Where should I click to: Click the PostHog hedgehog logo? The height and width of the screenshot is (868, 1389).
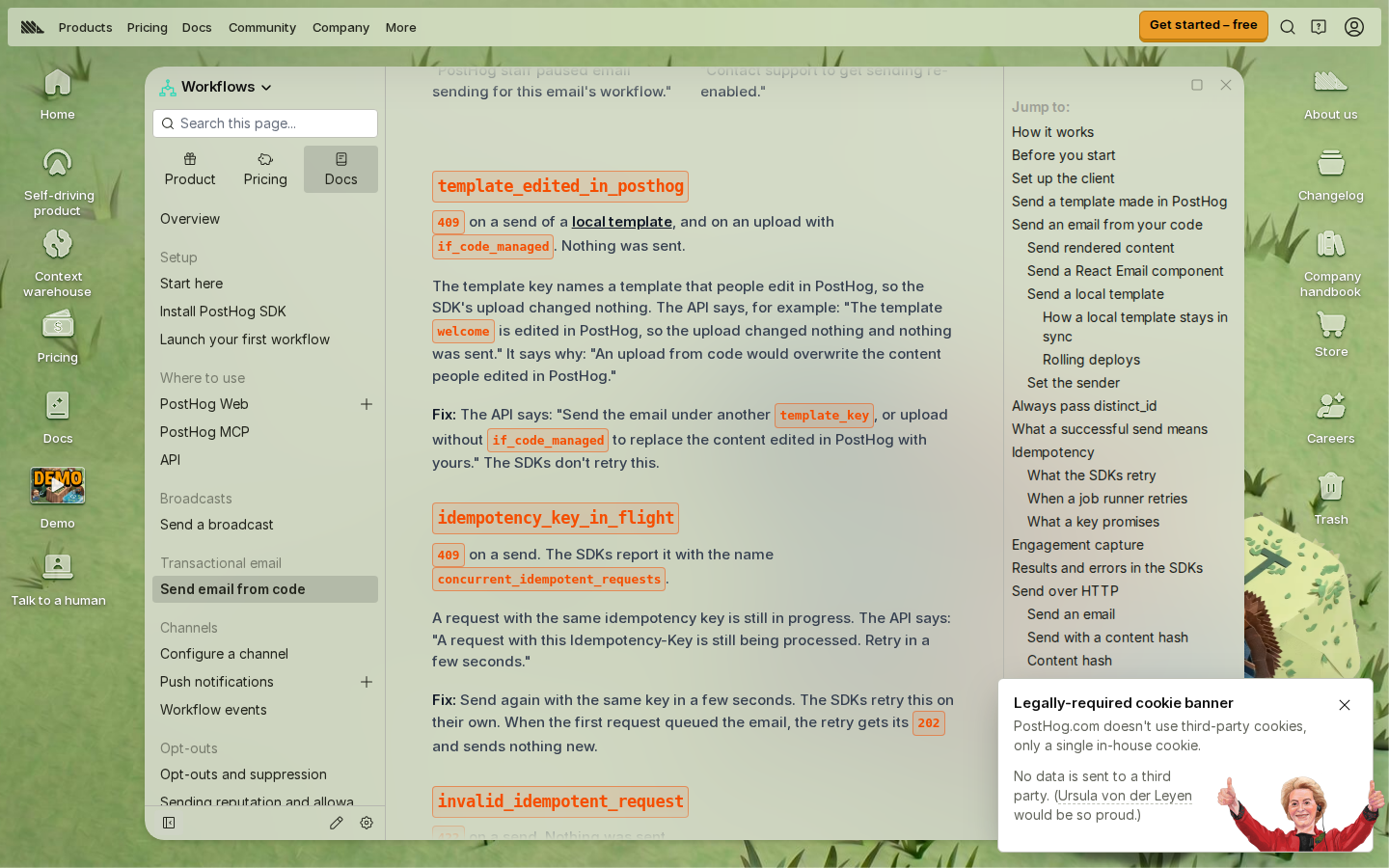[32, 27]
